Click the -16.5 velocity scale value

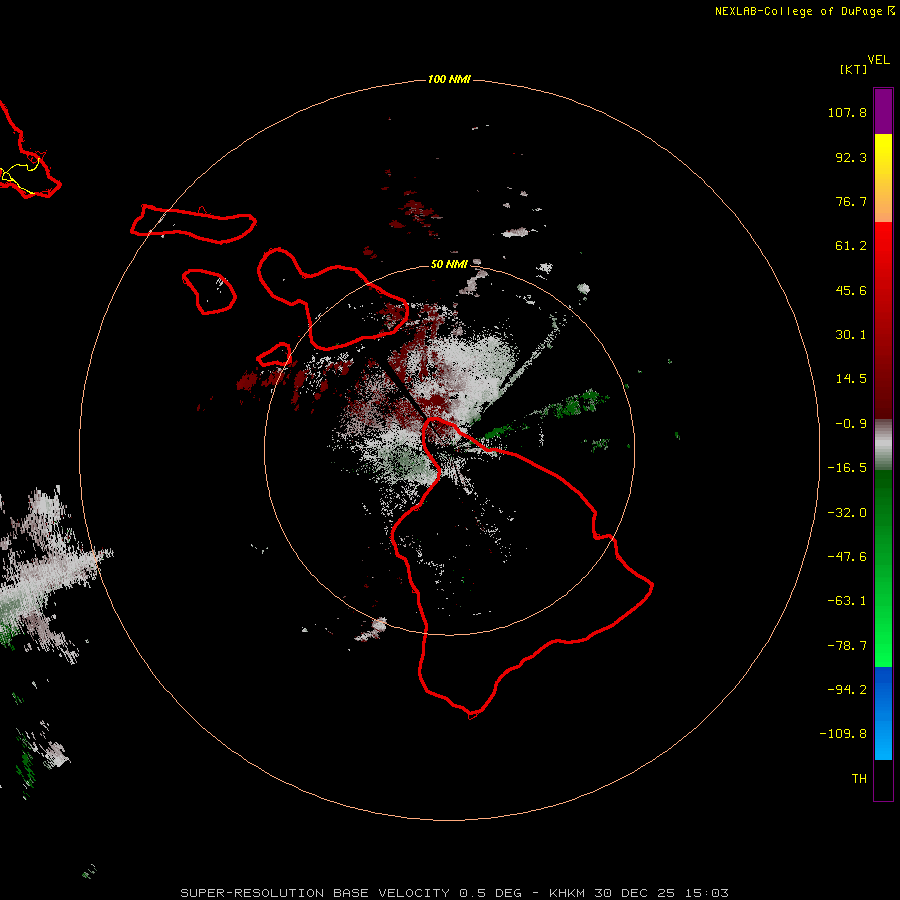tap(847, 468)
